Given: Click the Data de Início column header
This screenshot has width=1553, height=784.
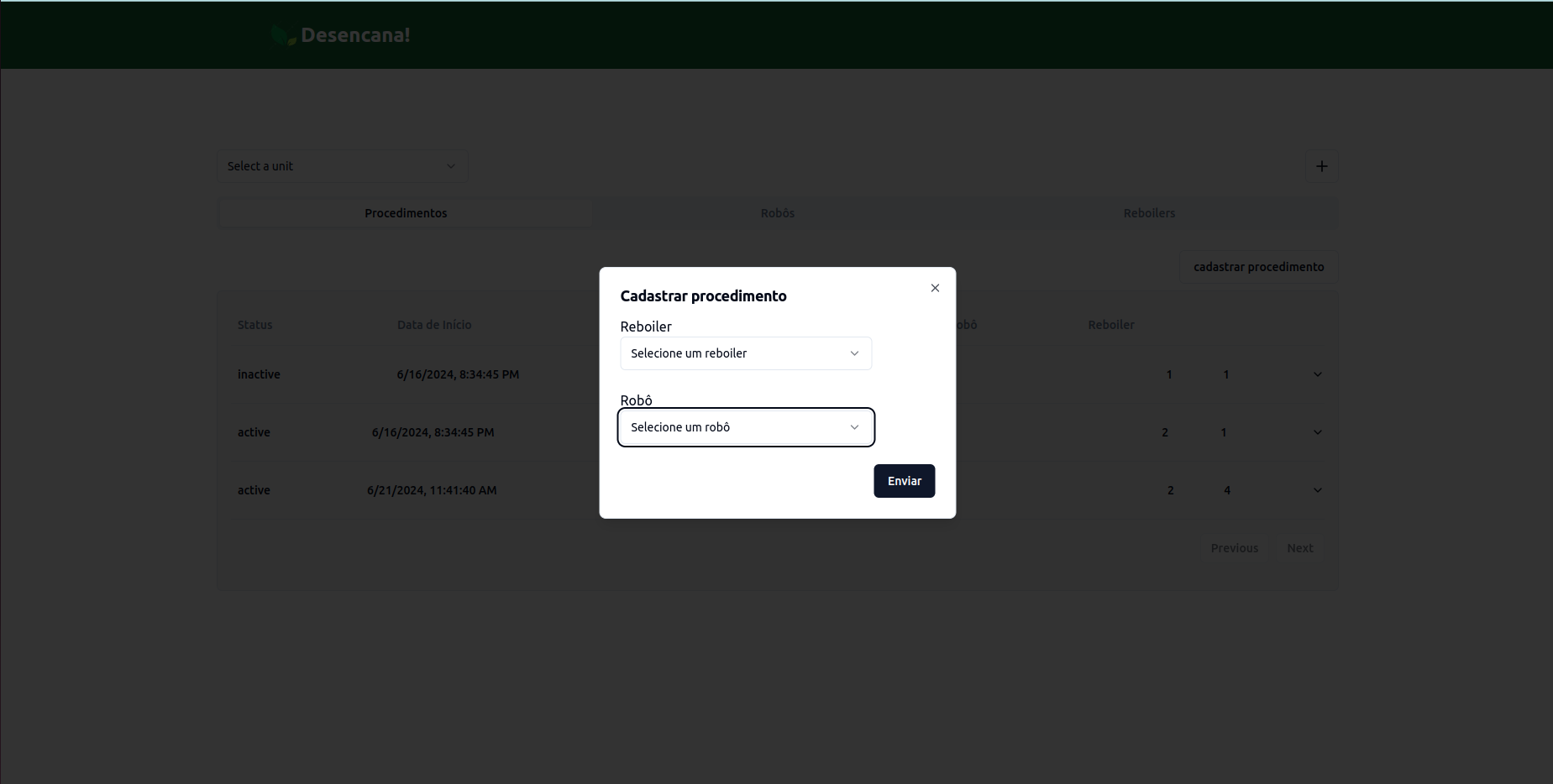Looking at the screenshot, I should click(434, 325).
